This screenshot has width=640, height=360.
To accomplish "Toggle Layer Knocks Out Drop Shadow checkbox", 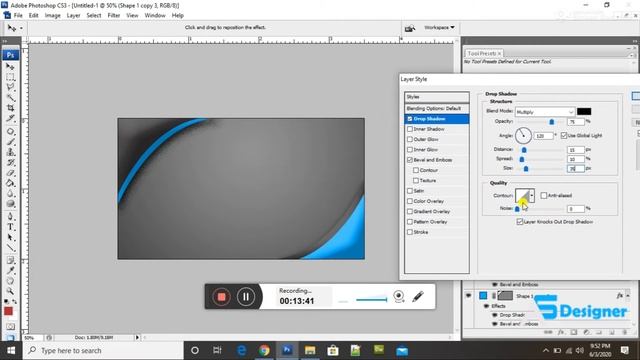I will point(520,222).
